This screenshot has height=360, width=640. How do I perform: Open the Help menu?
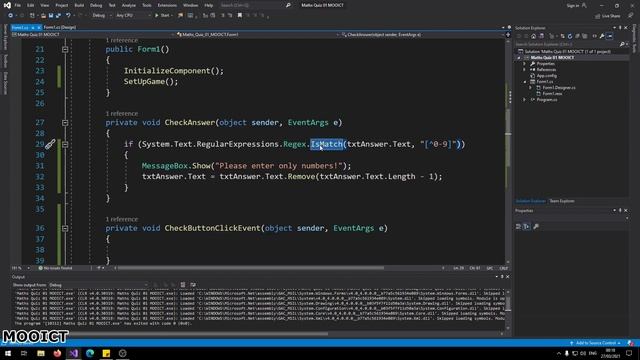point(209,5)
